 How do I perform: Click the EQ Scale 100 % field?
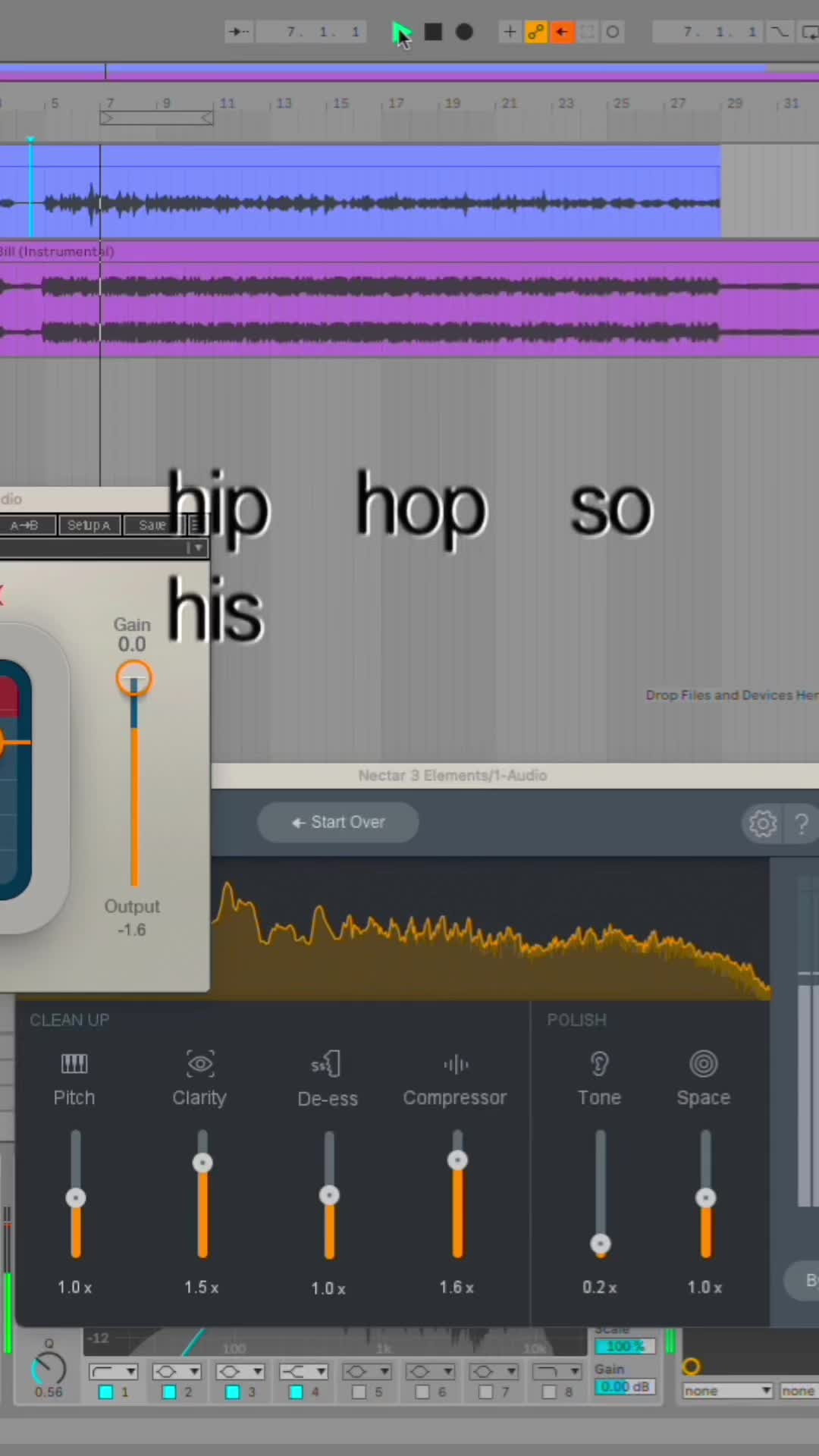(x=625, y=1346)
